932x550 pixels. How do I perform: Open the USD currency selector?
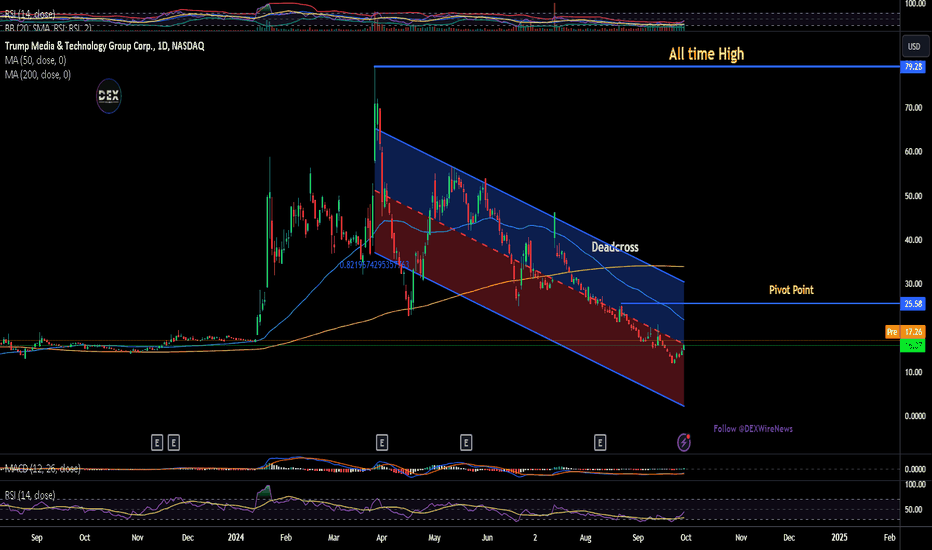pyautogui.click(x=914, y=46)
